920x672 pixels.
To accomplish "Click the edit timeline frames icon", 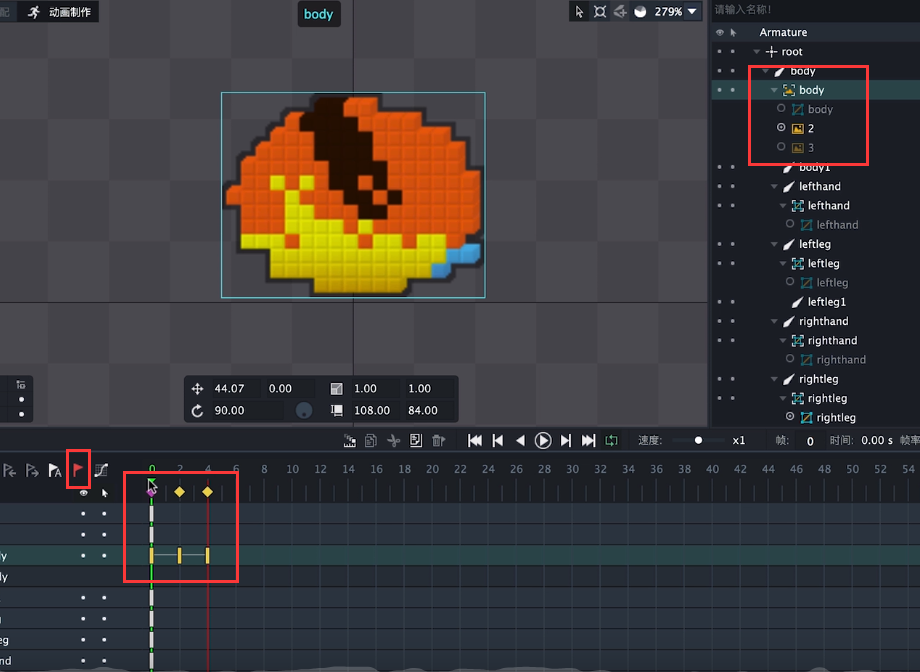I will pyautogui.click(x=350, y=441).
